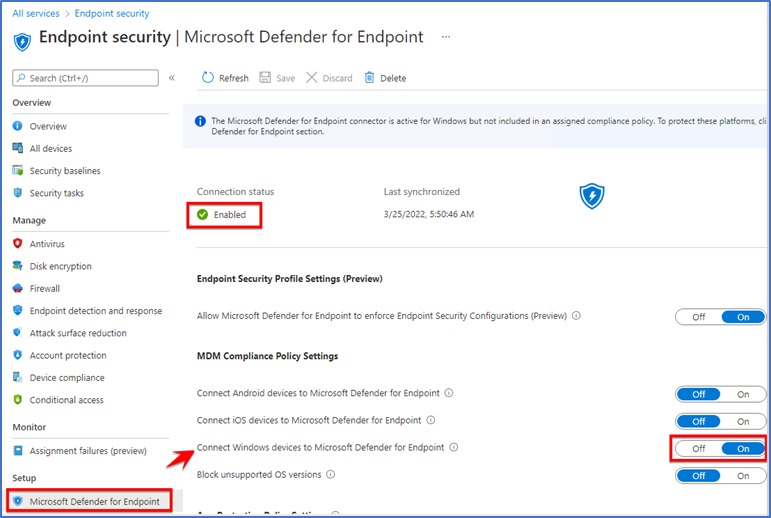
Task: Click info icon next to Connect iOS devices
Action: point(431,420)
